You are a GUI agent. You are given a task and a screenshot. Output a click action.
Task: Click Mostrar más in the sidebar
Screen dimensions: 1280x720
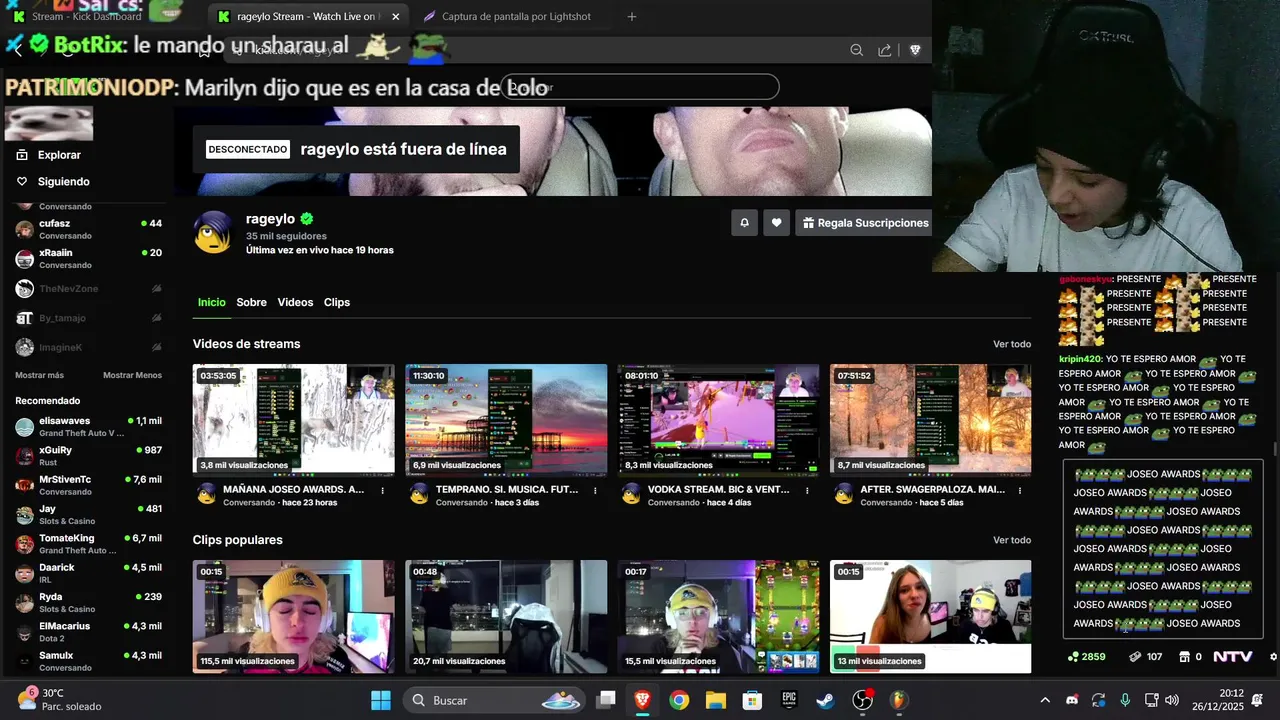[x=39, y=375]
